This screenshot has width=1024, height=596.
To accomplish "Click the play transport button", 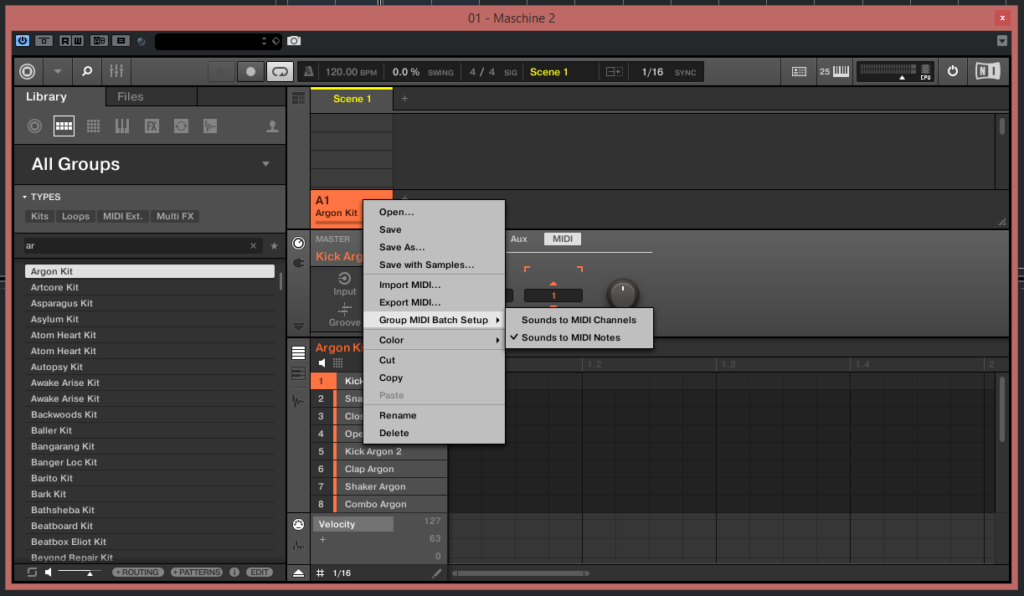I will coord(221,72).
